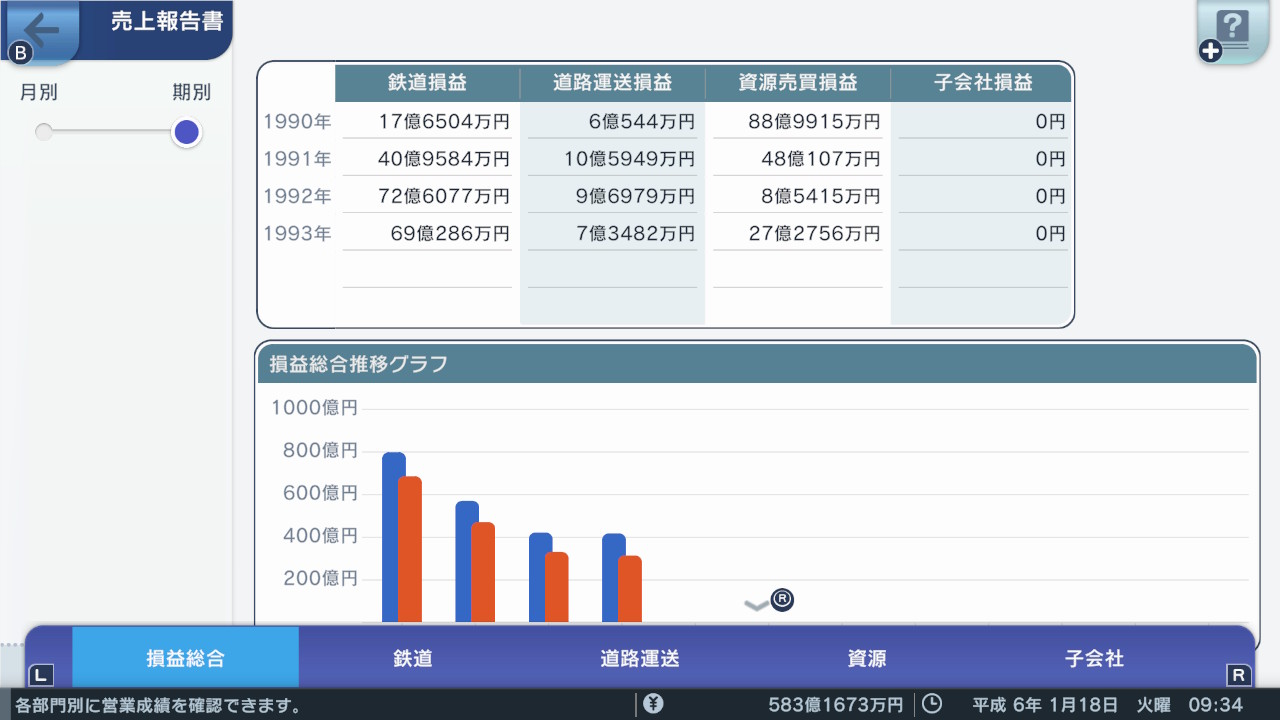The height and width of the screenshot is (720, 1280).
Task: Click the L shoulder button icon
Action: click(40, 674)
